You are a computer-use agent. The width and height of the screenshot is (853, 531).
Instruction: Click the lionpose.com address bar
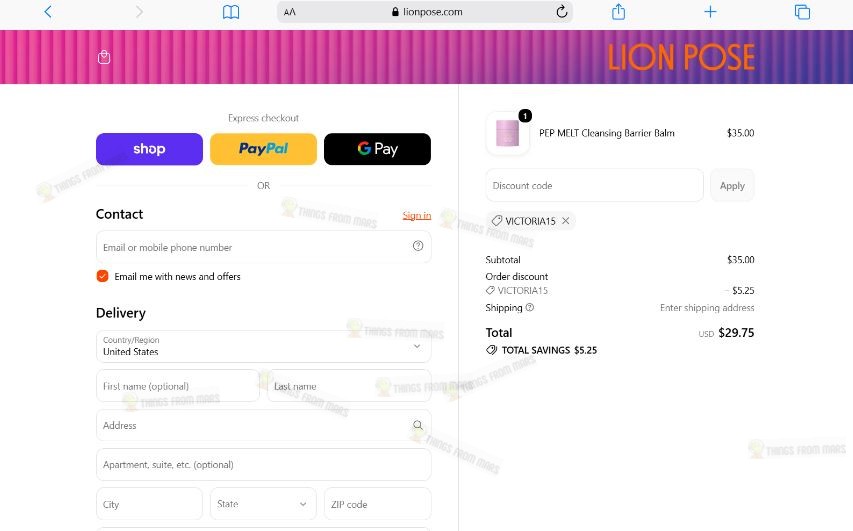425,12
